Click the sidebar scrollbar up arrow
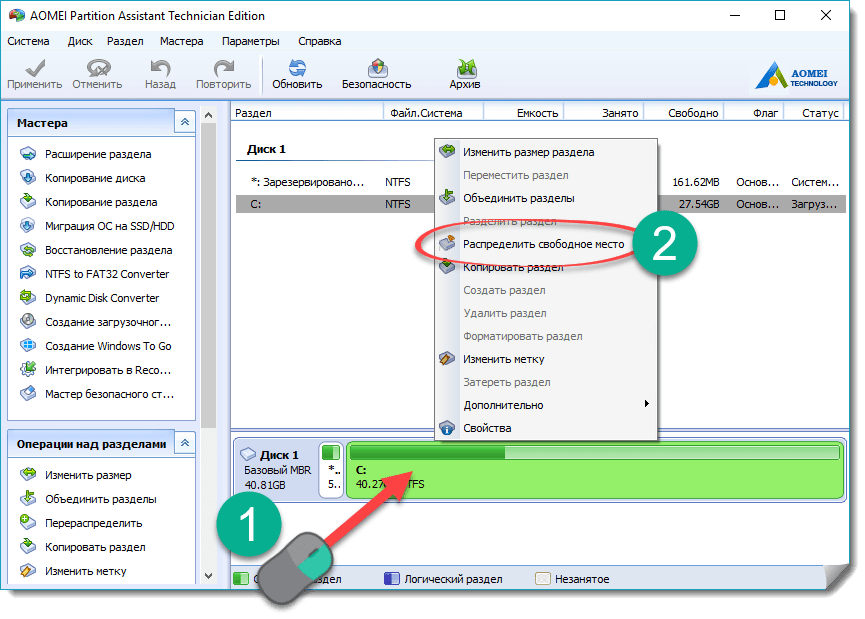 [x=209, y=115]
